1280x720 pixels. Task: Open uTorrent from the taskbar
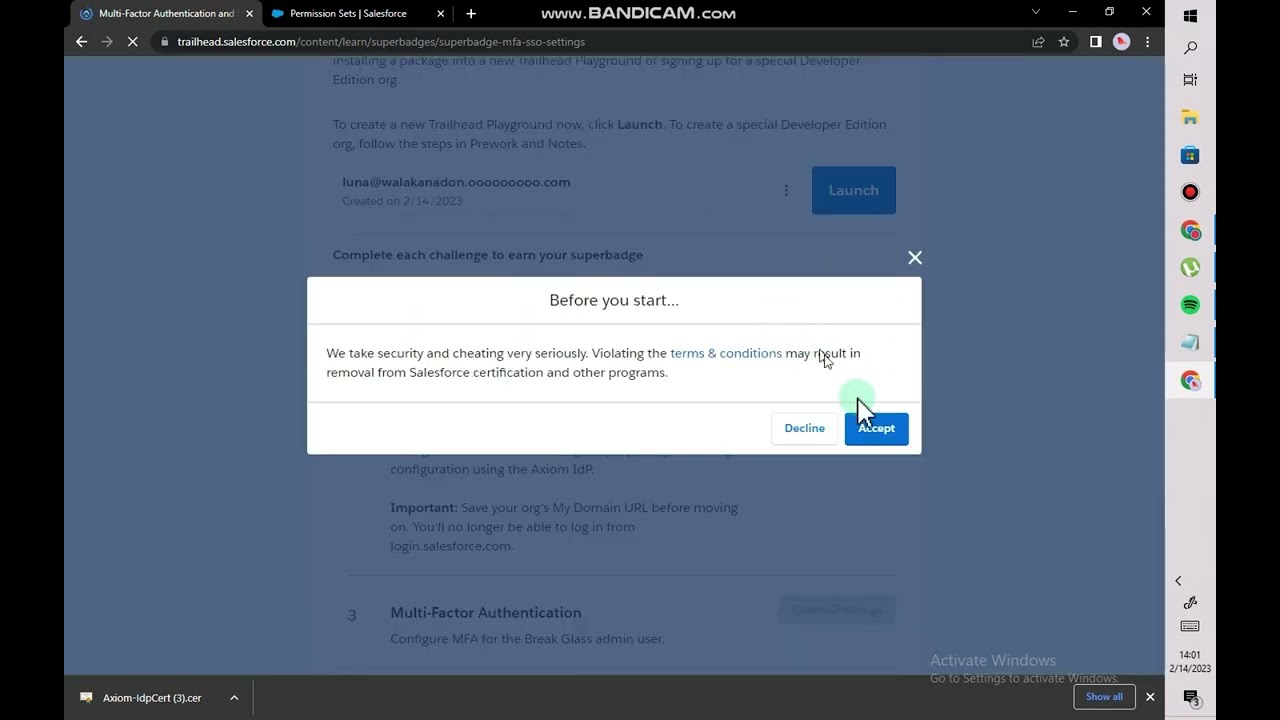coord(1190,267)
